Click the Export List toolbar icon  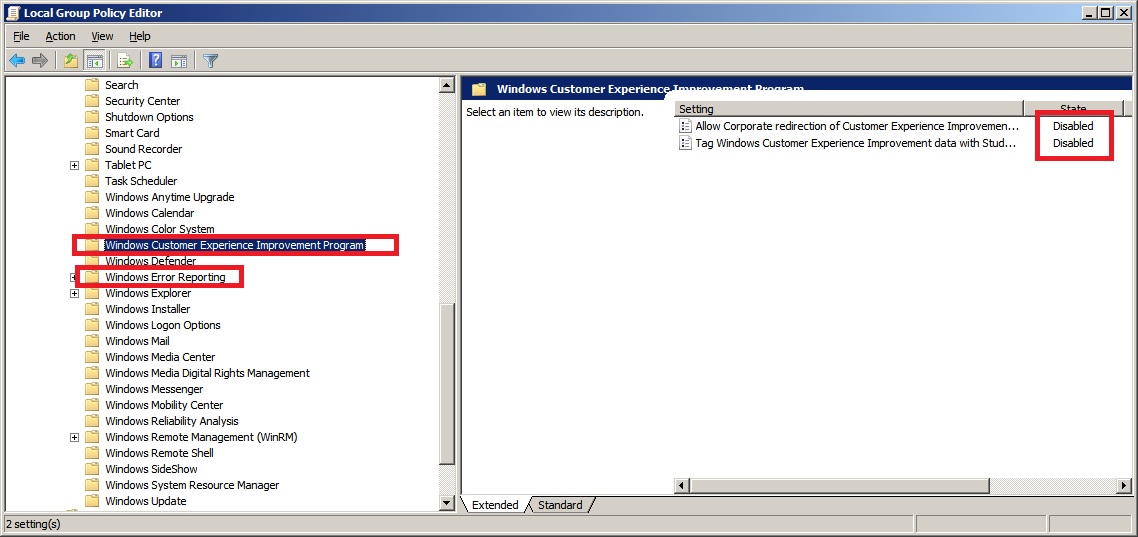click(125, 60)
